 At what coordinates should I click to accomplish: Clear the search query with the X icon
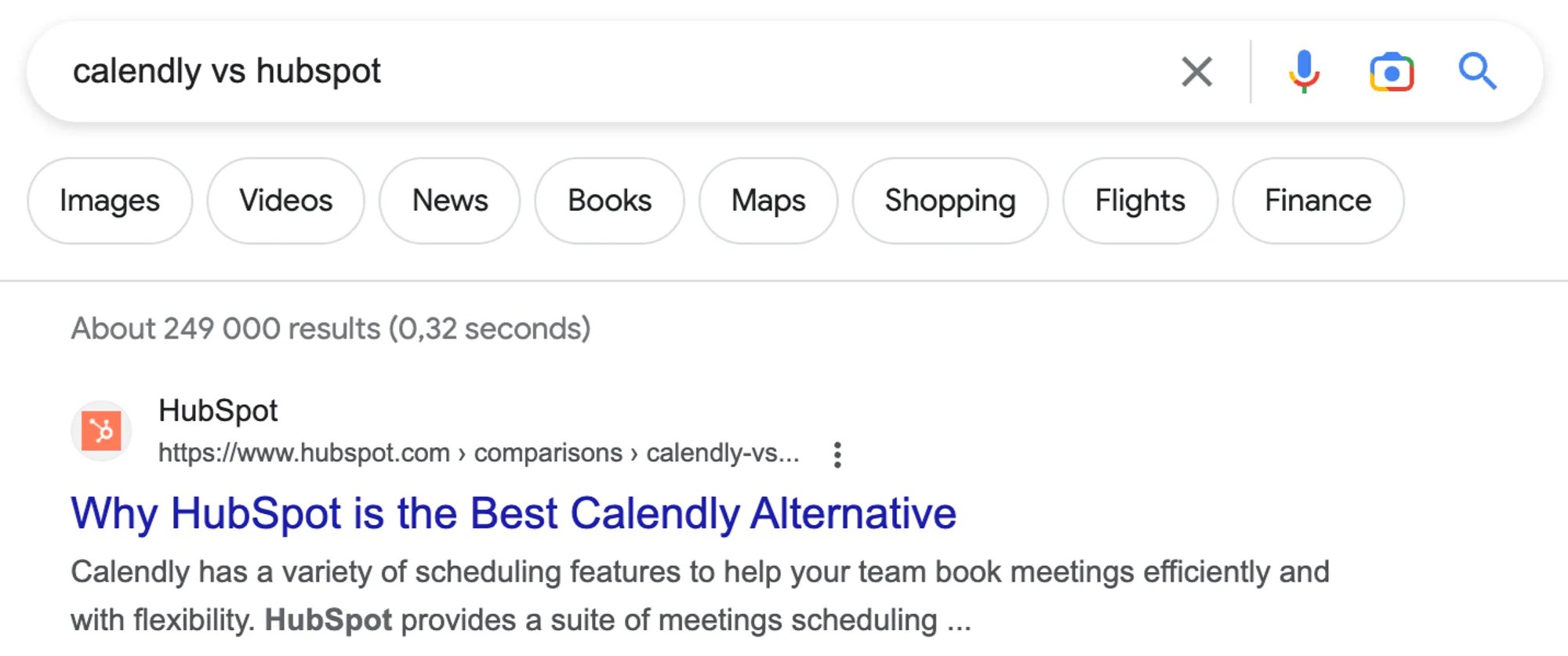point(1196,71)
